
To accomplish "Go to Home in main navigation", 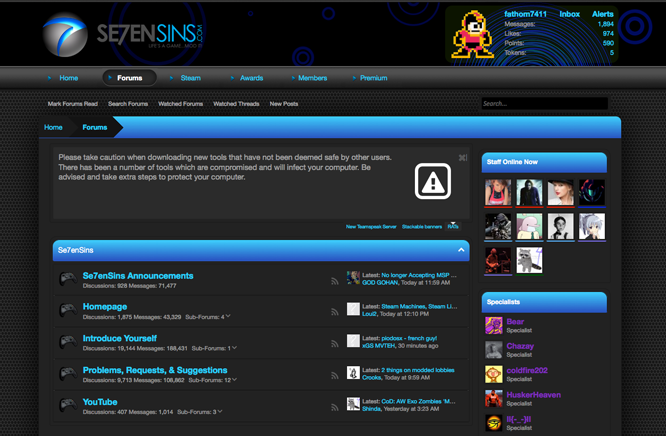I will click(68, 78).
